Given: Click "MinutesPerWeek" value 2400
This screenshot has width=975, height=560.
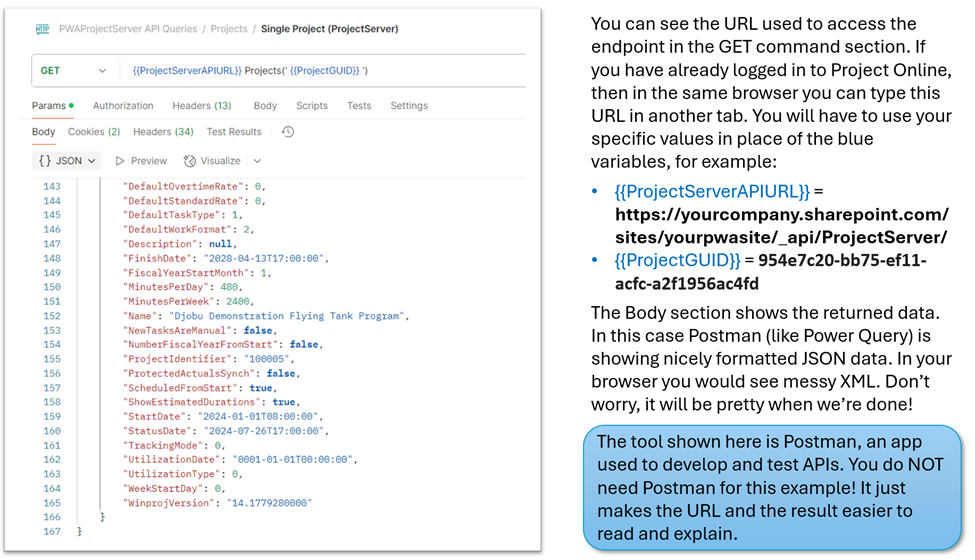Looking at the screenshot, I should coord(238,302).
